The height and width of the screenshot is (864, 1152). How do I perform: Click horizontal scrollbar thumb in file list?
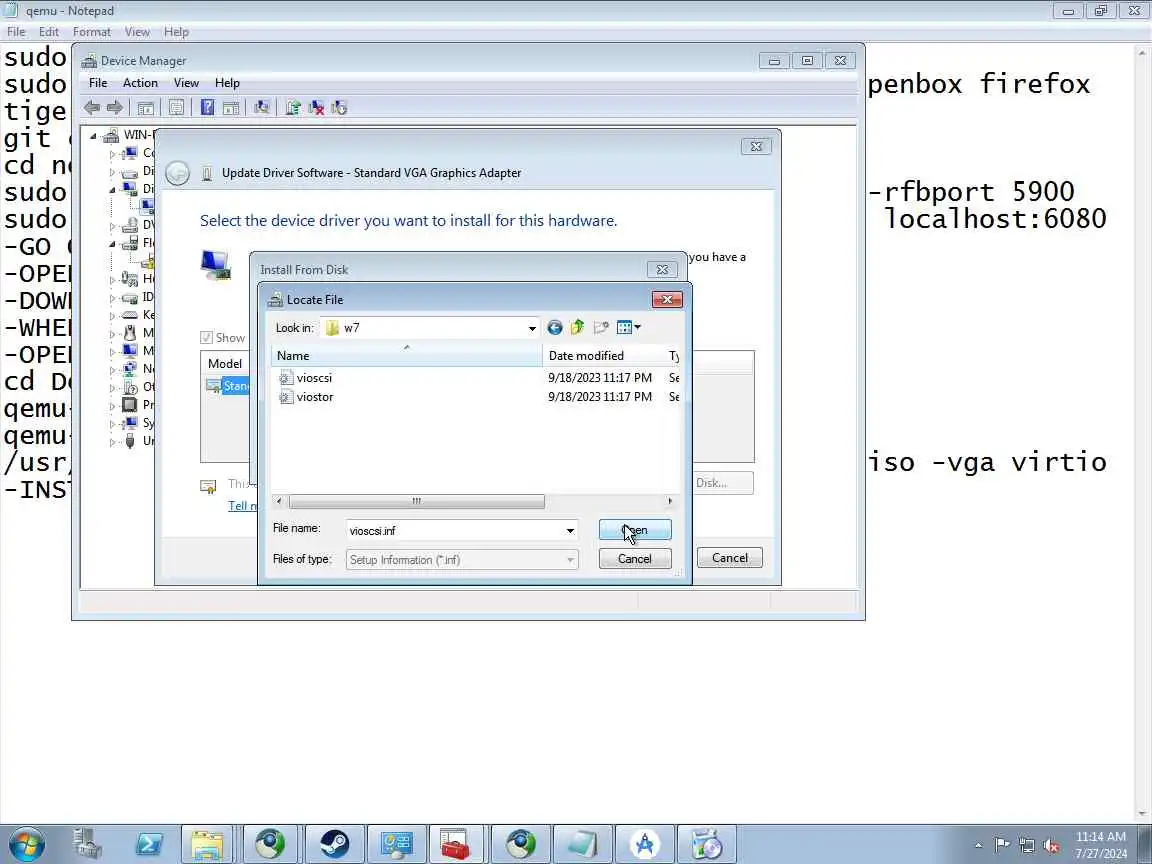pyautogui.click(x=417, y=501)
